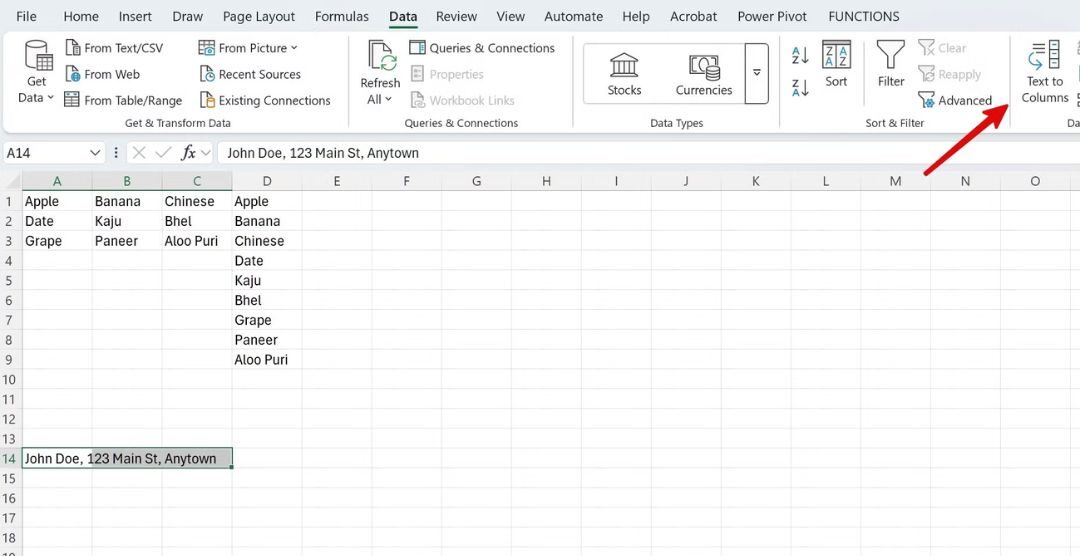The width and height of the screenshot is (1080, 556).
Task: Open the Page Layout tab
Action: [259, 16]
